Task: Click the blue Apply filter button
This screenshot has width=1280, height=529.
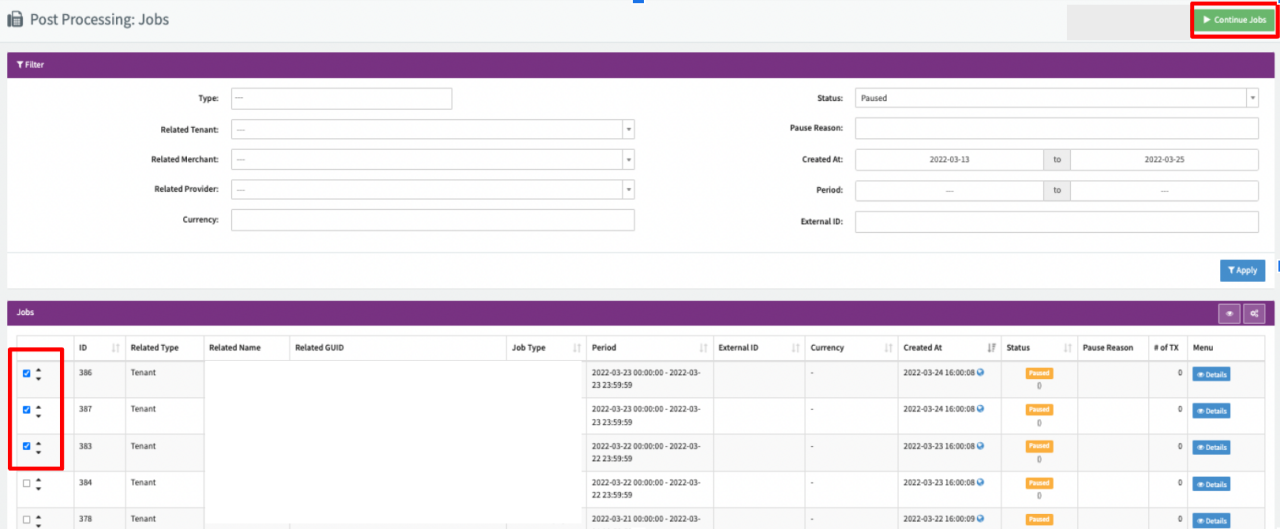Action: click(x=1242, y=270)
